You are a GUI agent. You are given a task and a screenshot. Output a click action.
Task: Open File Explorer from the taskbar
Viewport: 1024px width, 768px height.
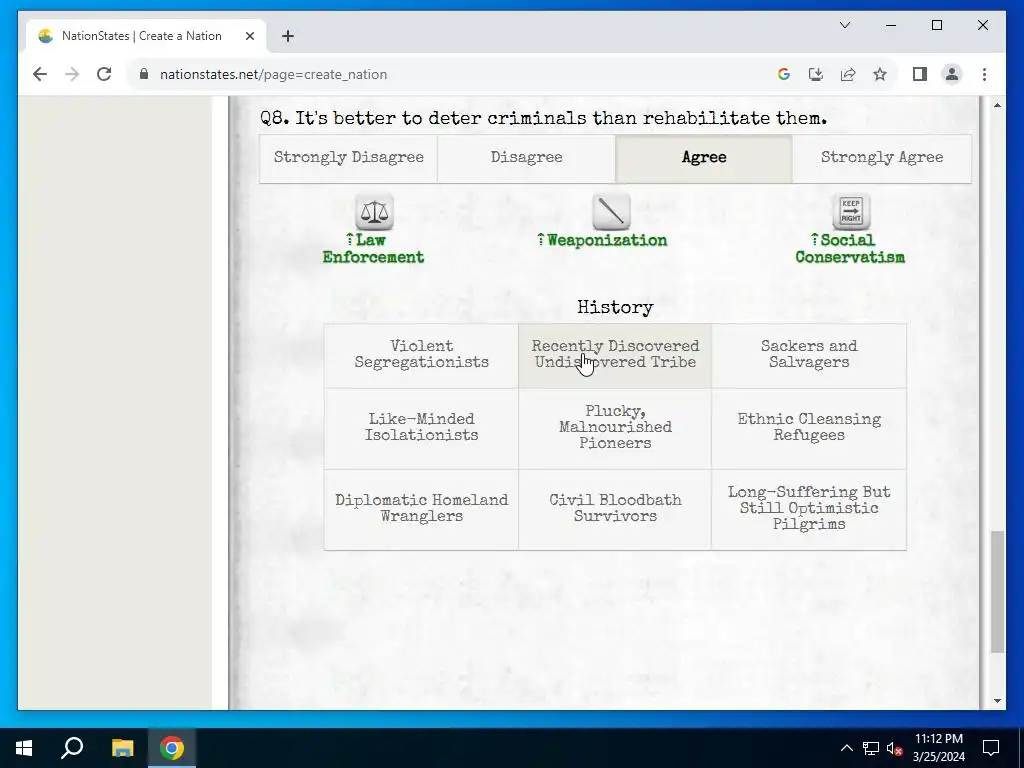click(x=122, y=748)
